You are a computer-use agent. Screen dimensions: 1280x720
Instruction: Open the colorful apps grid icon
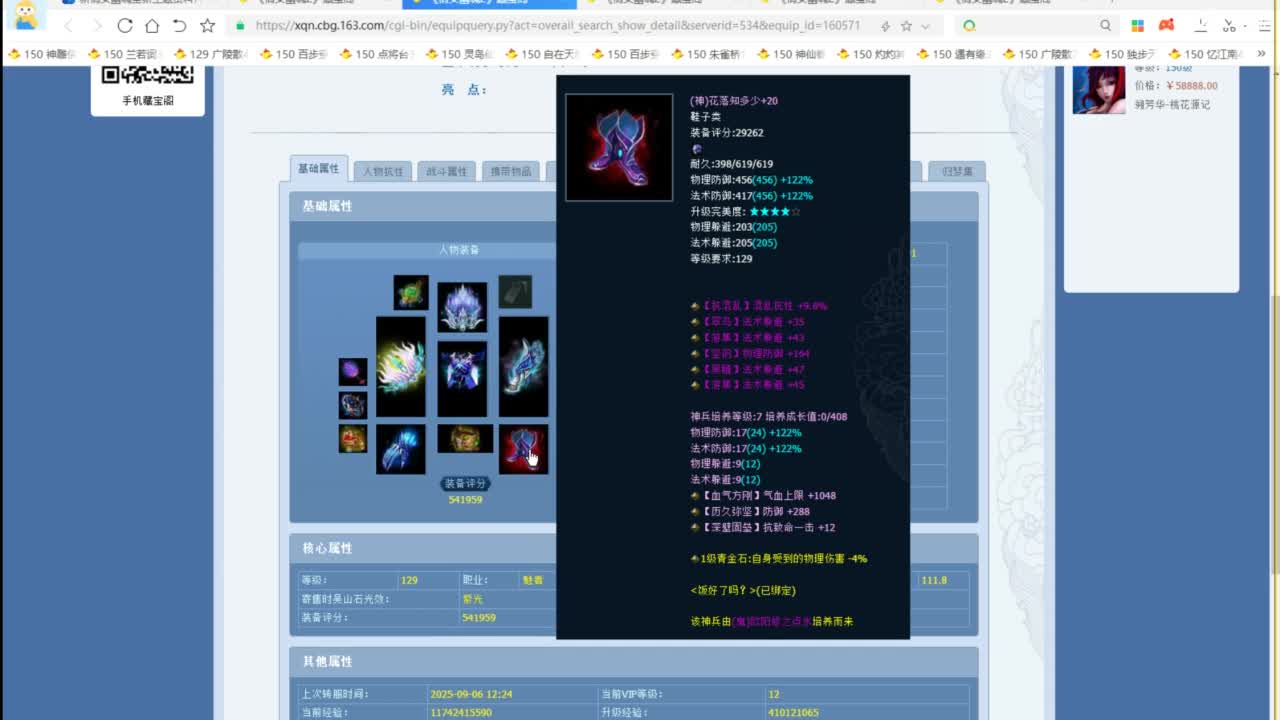[x=1139, y=25]
